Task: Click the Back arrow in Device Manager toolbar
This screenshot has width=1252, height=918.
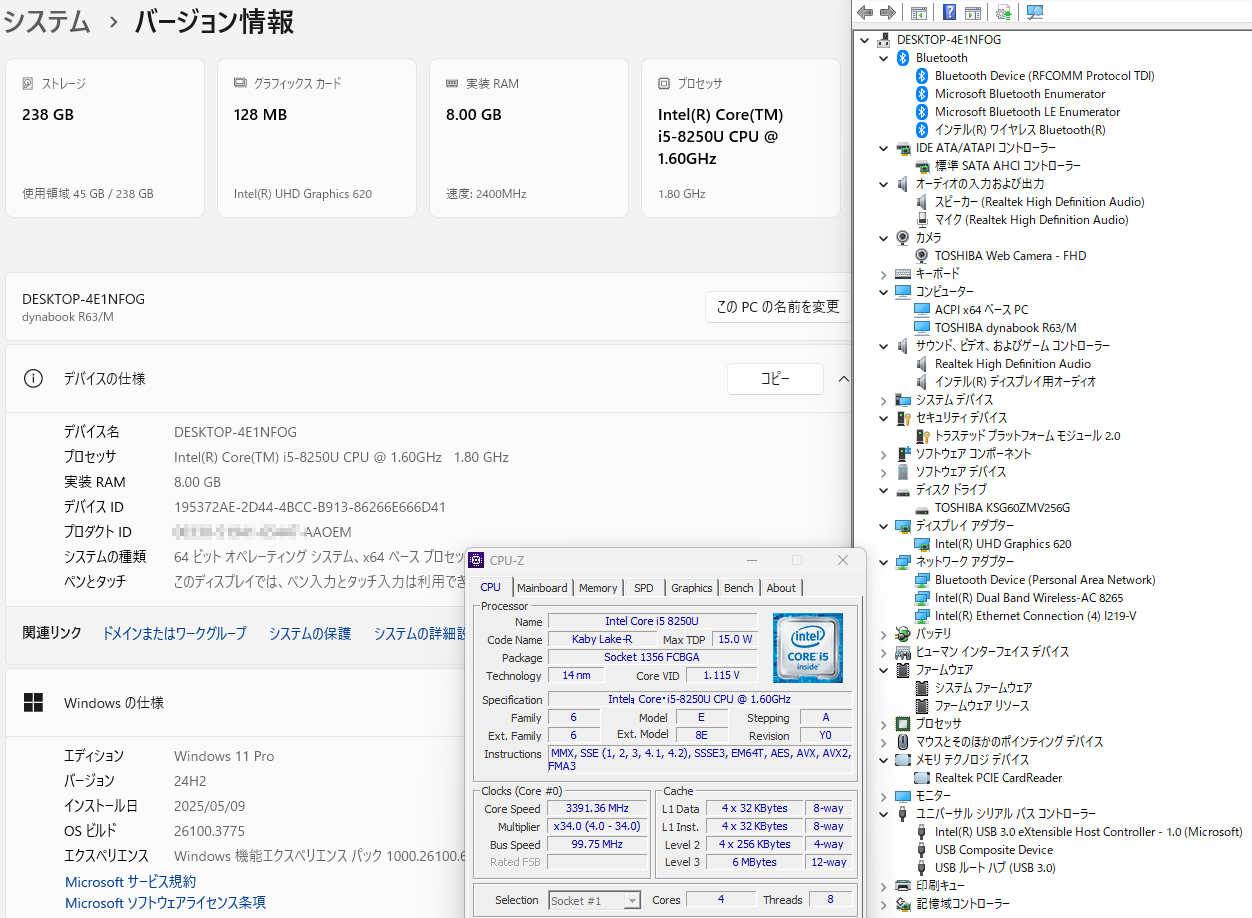Action: [x=865, y=12]
